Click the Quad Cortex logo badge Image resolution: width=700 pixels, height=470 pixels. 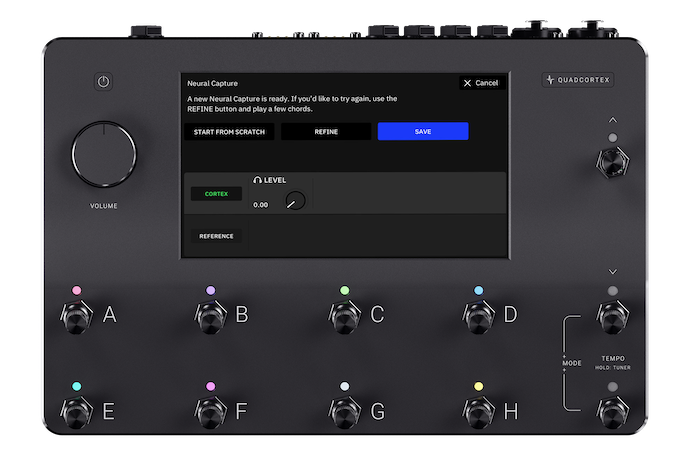click(x=578, y=80)
